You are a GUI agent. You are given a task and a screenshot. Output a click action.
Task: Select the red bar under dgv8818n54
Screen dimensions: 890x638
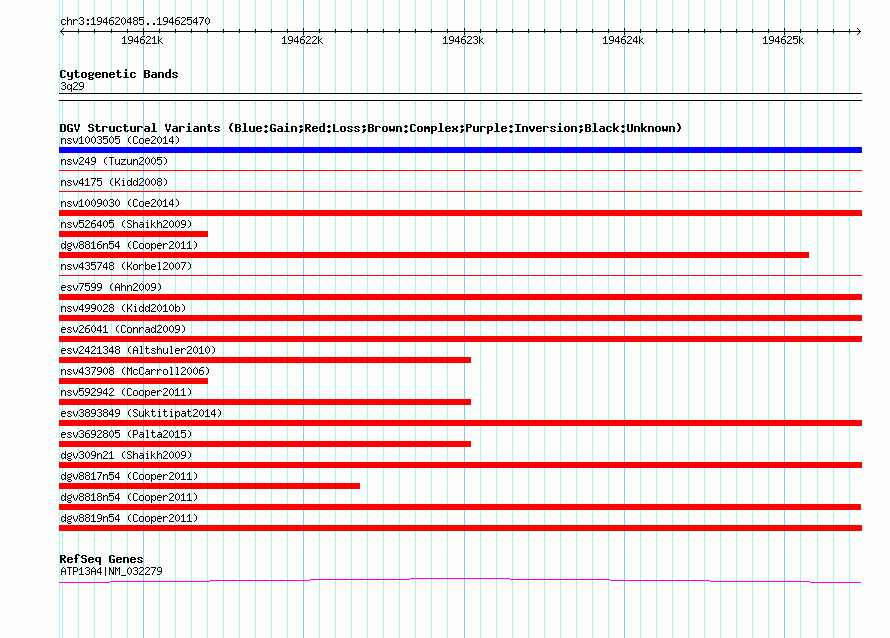pos(460,507)
